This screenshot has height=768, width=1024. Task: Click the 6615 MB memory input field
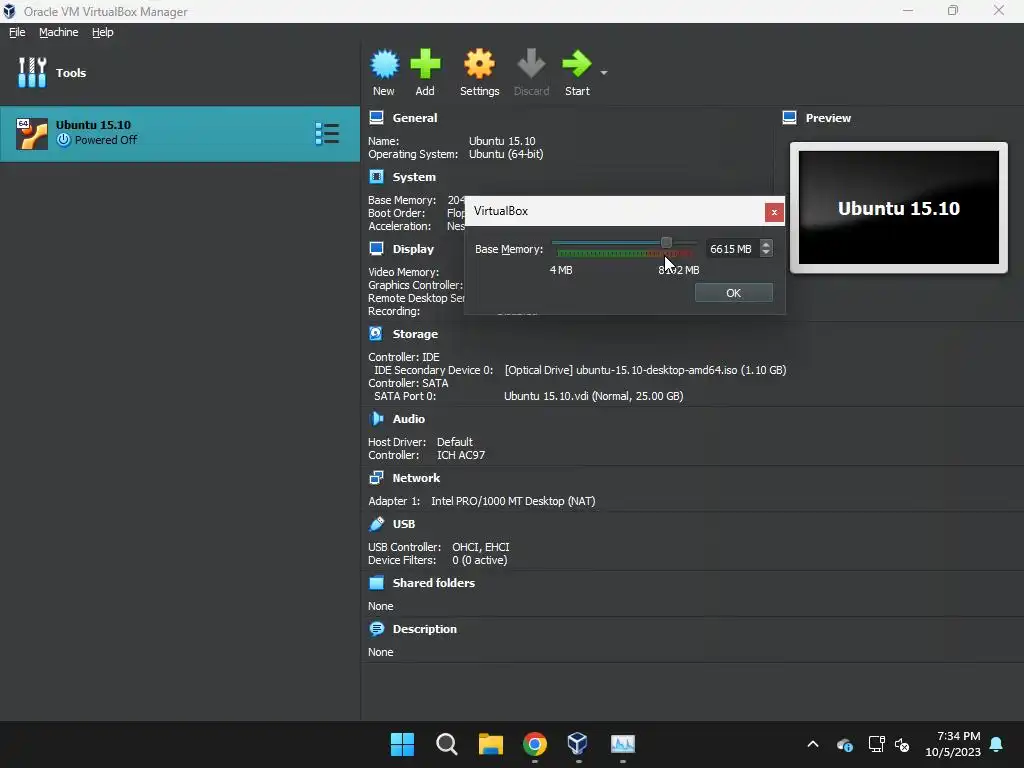point(731,249)
